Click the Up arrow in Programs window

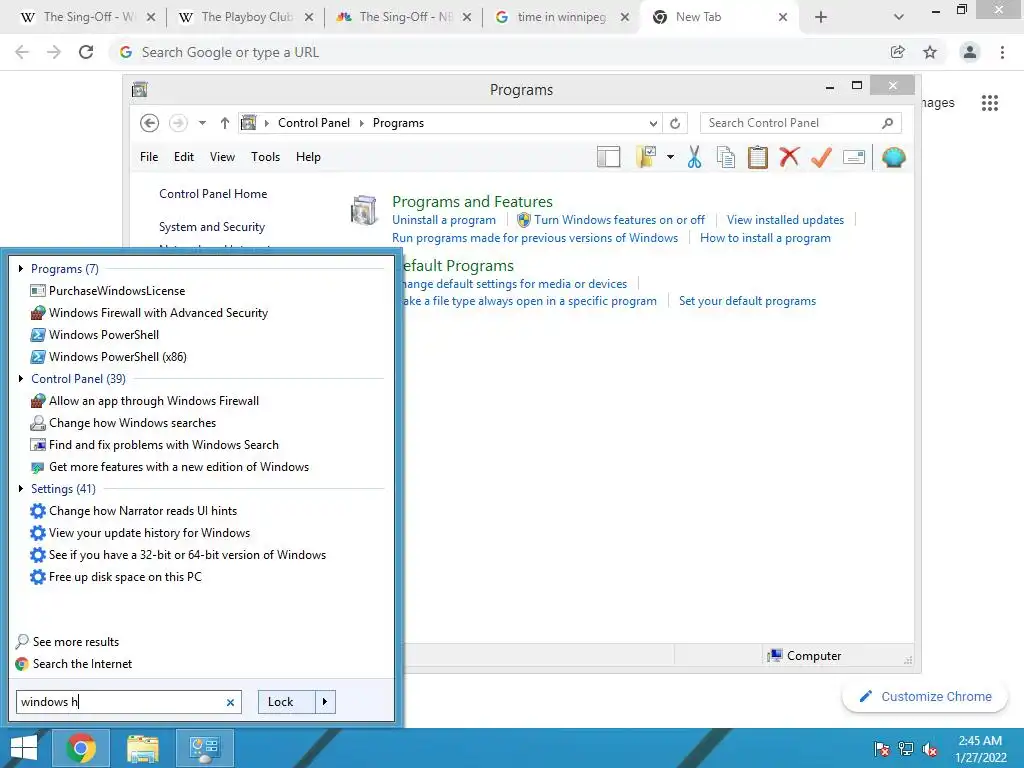[x=225, y=123]
